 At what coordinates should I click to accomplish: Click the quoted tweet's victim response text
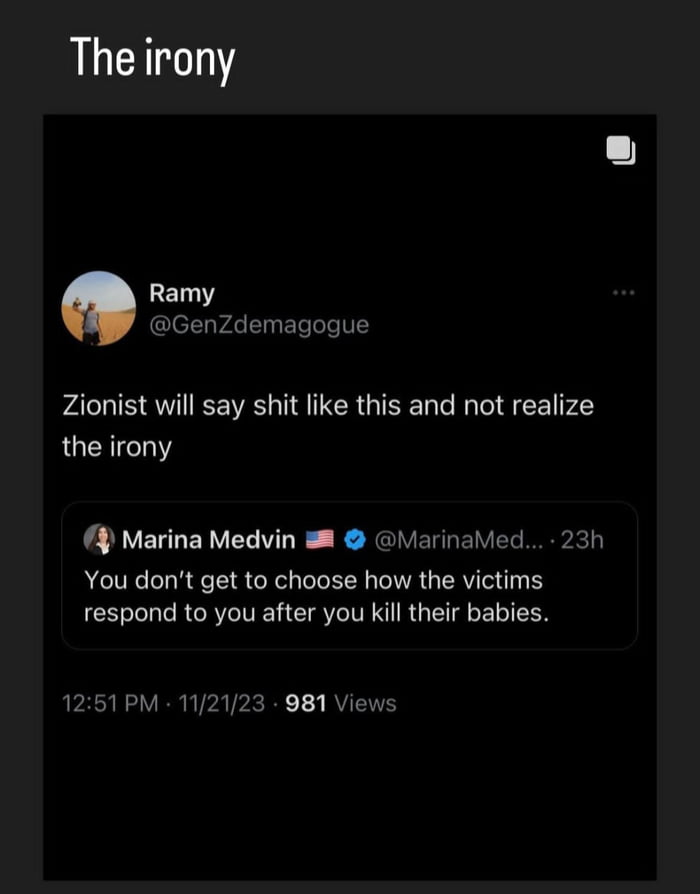coord(311,595)
